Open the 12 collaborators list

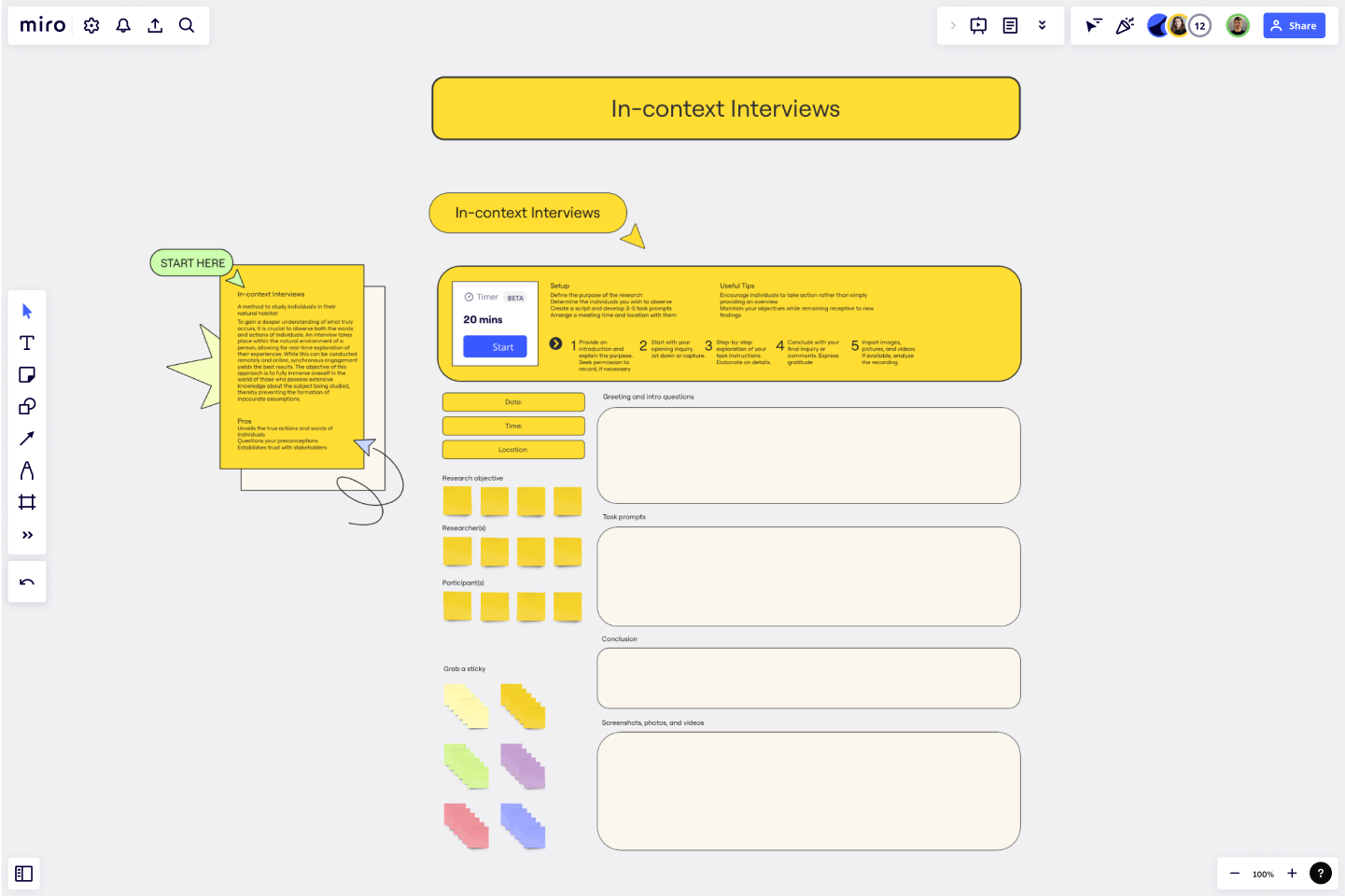(x=1200, y=25)
